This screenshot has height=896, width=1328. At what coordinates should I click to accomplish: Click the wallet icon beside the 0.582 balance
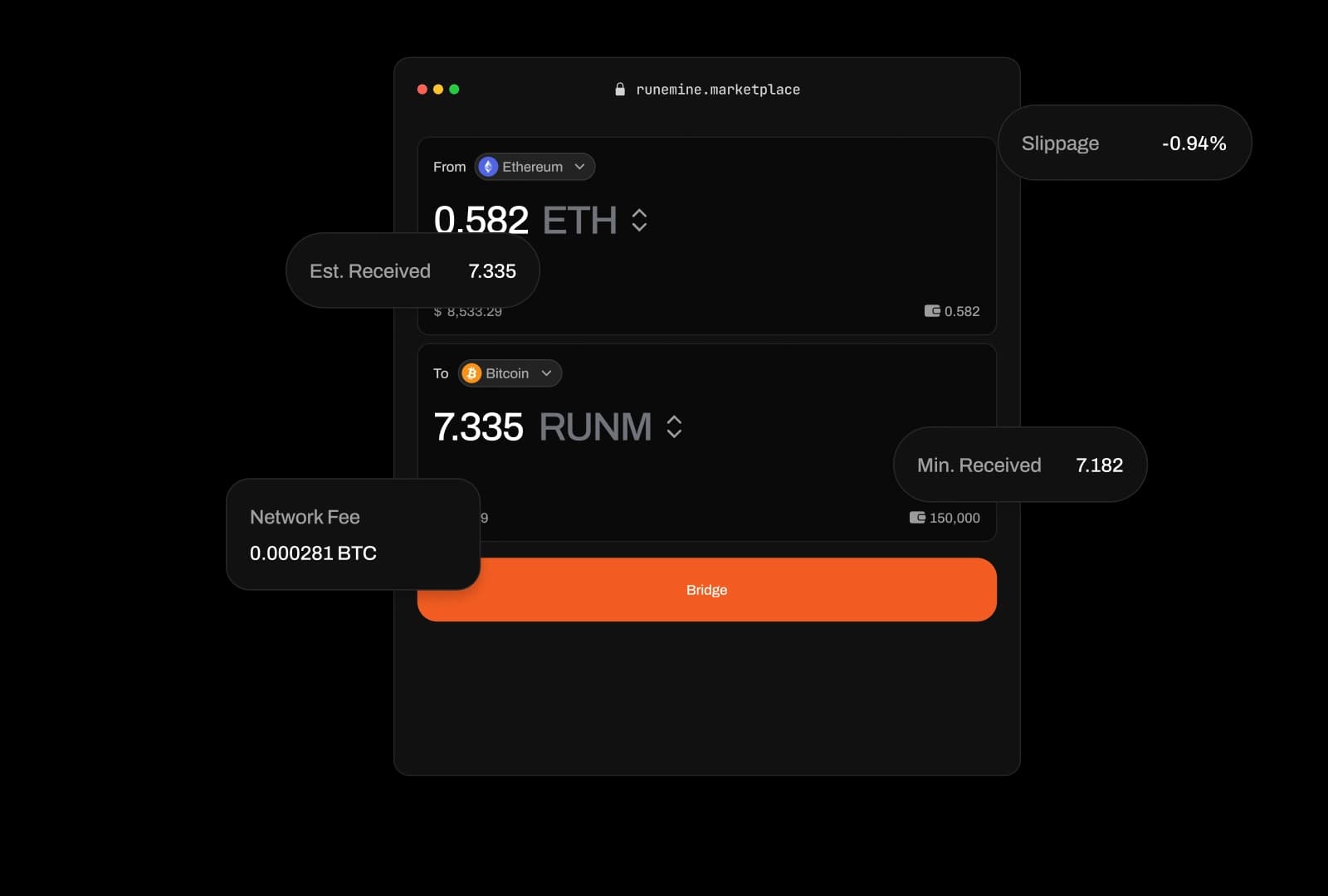[x=932, y=311]
